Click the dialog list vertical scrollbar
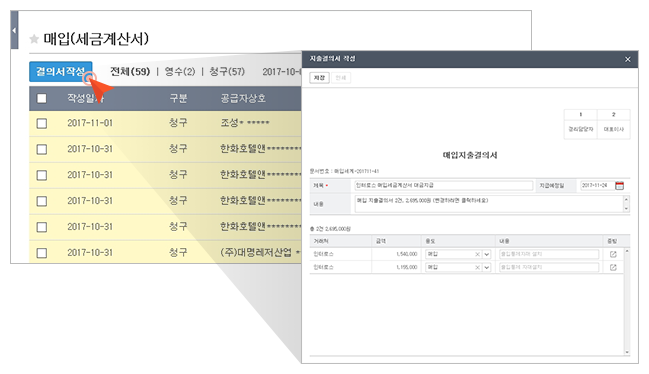Screen dimensions: 649x374 point(627,302)
